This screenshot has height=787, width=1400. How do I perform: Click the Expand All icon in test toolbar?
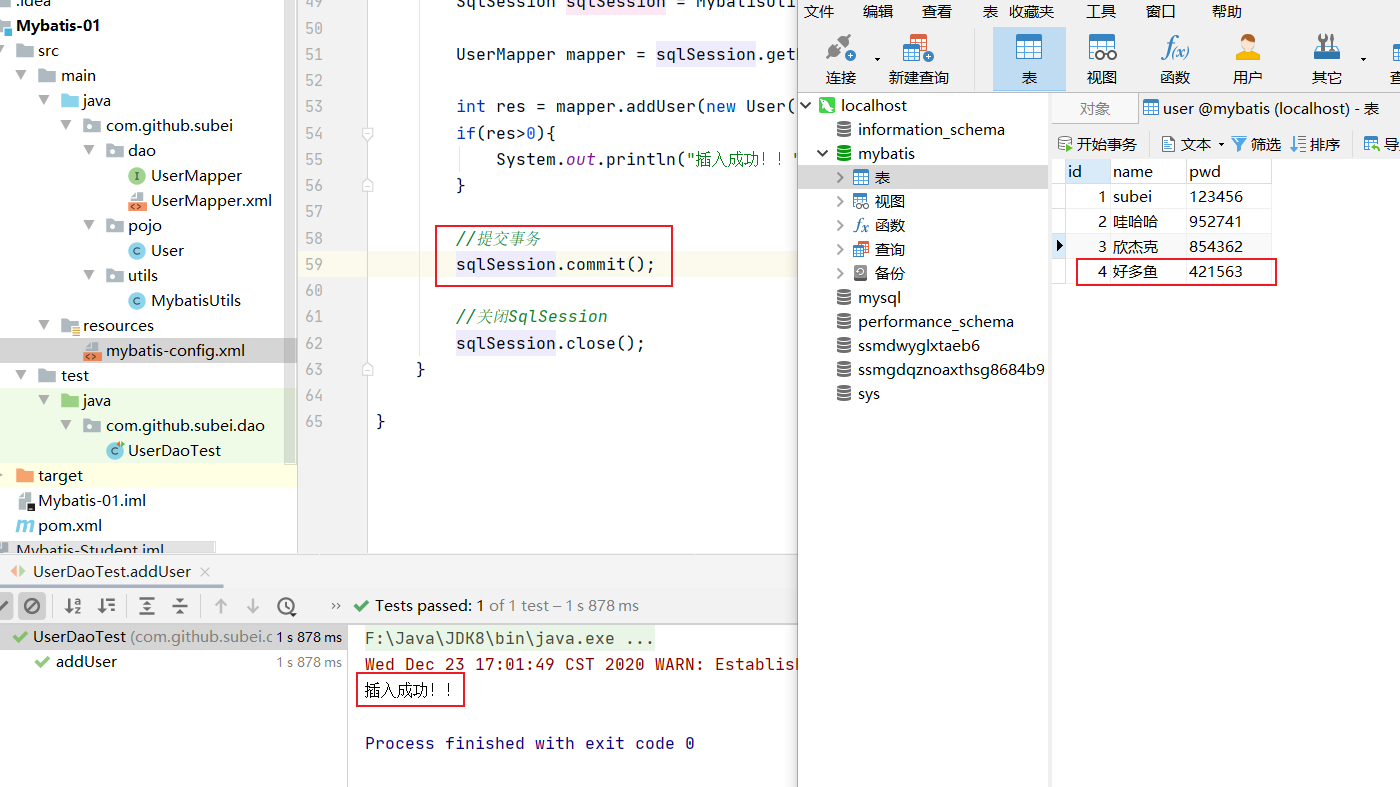(x=147, y=606)
